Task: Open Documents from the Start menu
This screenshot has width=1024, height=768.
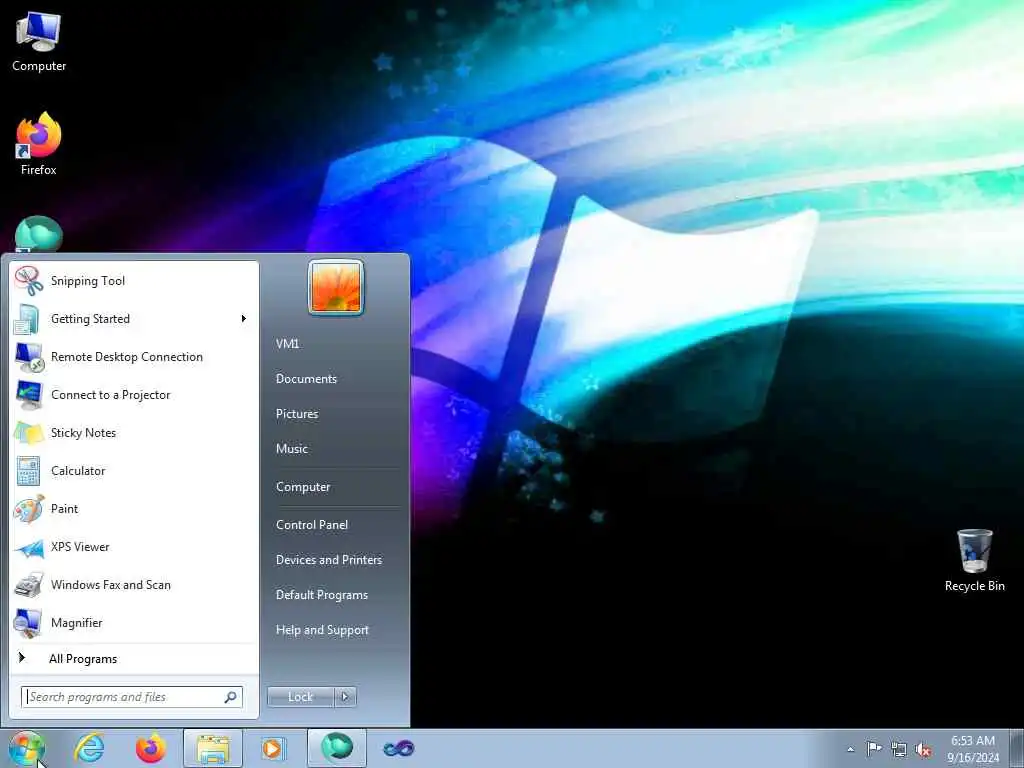Action: (x=306, y=379)
